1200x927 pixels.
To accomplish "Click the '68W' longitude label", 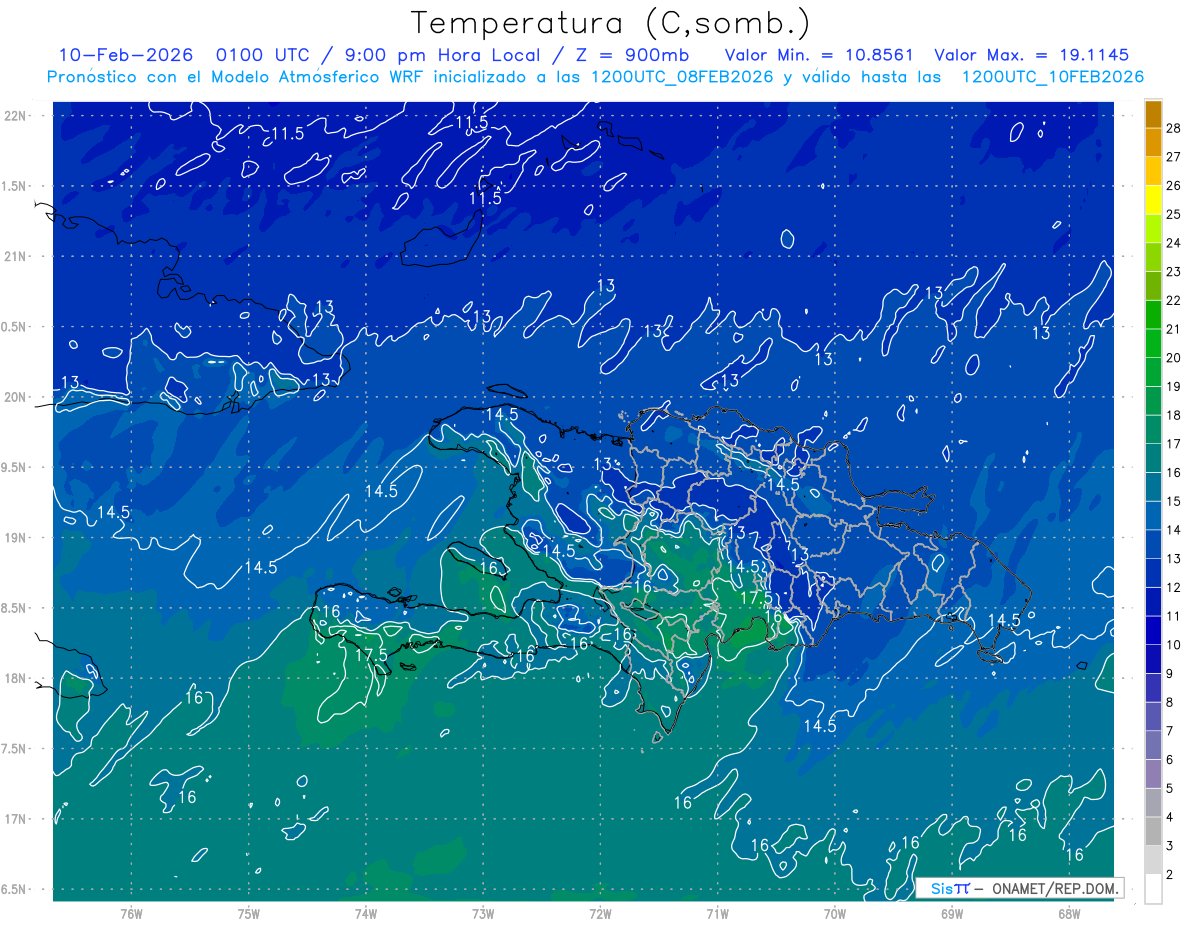I will (1069, 913).
